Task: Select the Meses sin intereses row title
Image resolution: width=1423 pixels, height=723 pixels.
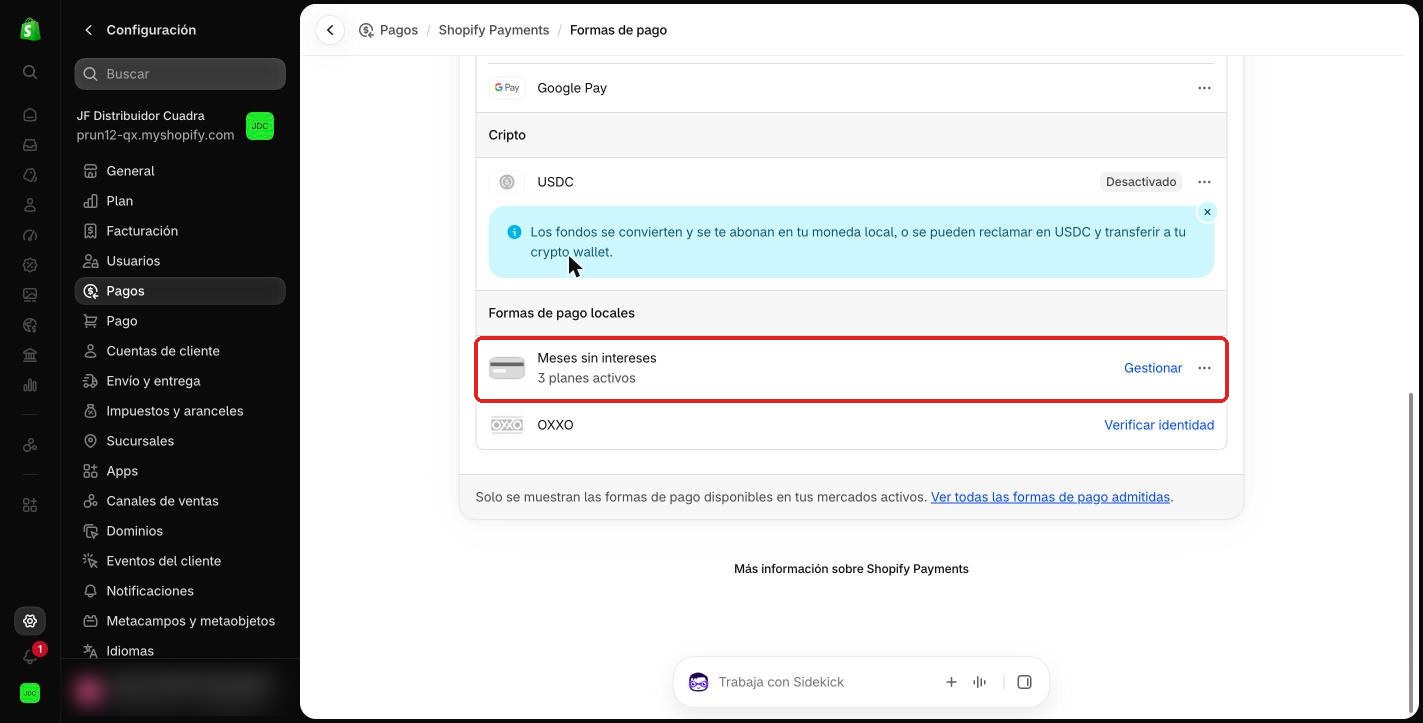Action: tap(597, 358)
